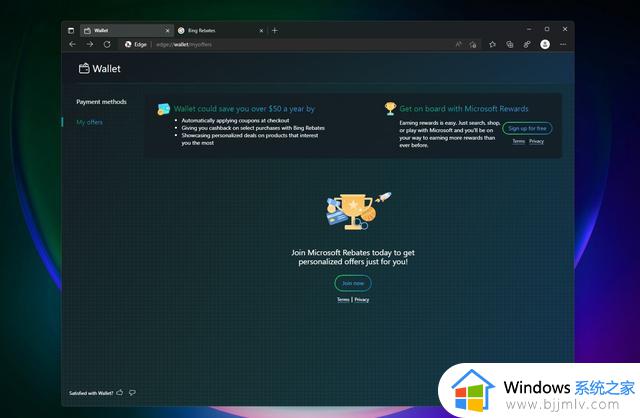Viewport: 640px width, 418px height.
Task: Switch to the Bing Rebates tab
Action: pos(221,30)
